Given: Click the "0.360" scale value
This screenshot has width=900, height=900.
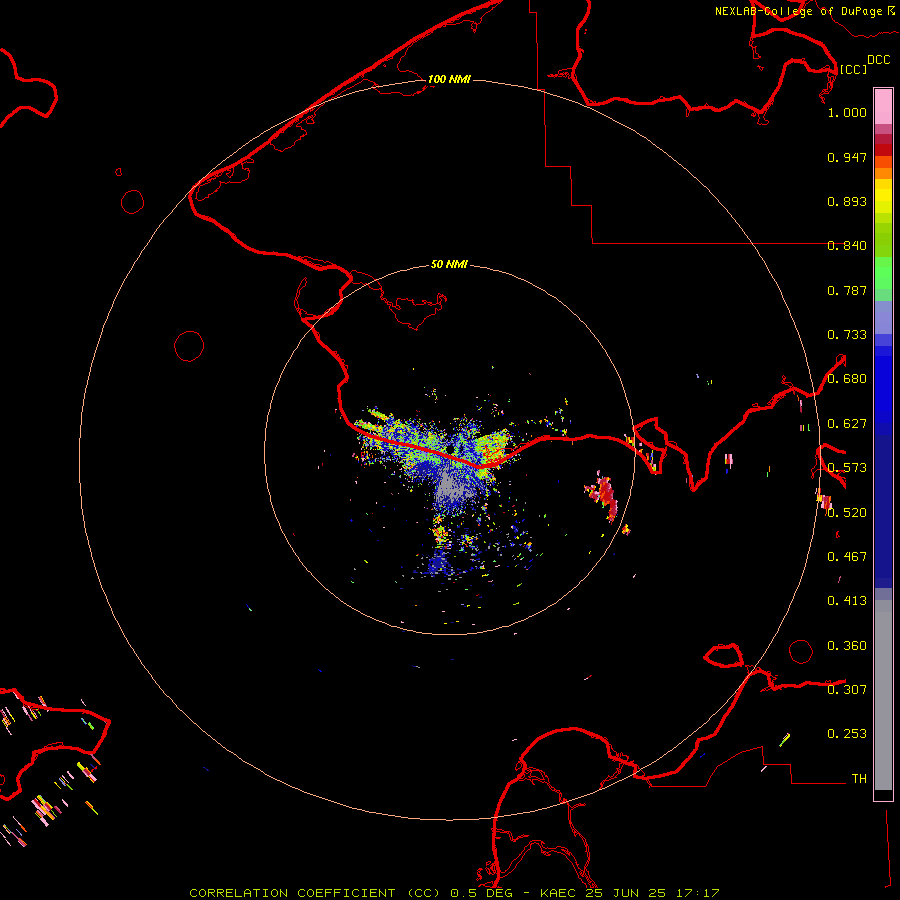Looking at the screenshot, I should (x=847, y=646).
